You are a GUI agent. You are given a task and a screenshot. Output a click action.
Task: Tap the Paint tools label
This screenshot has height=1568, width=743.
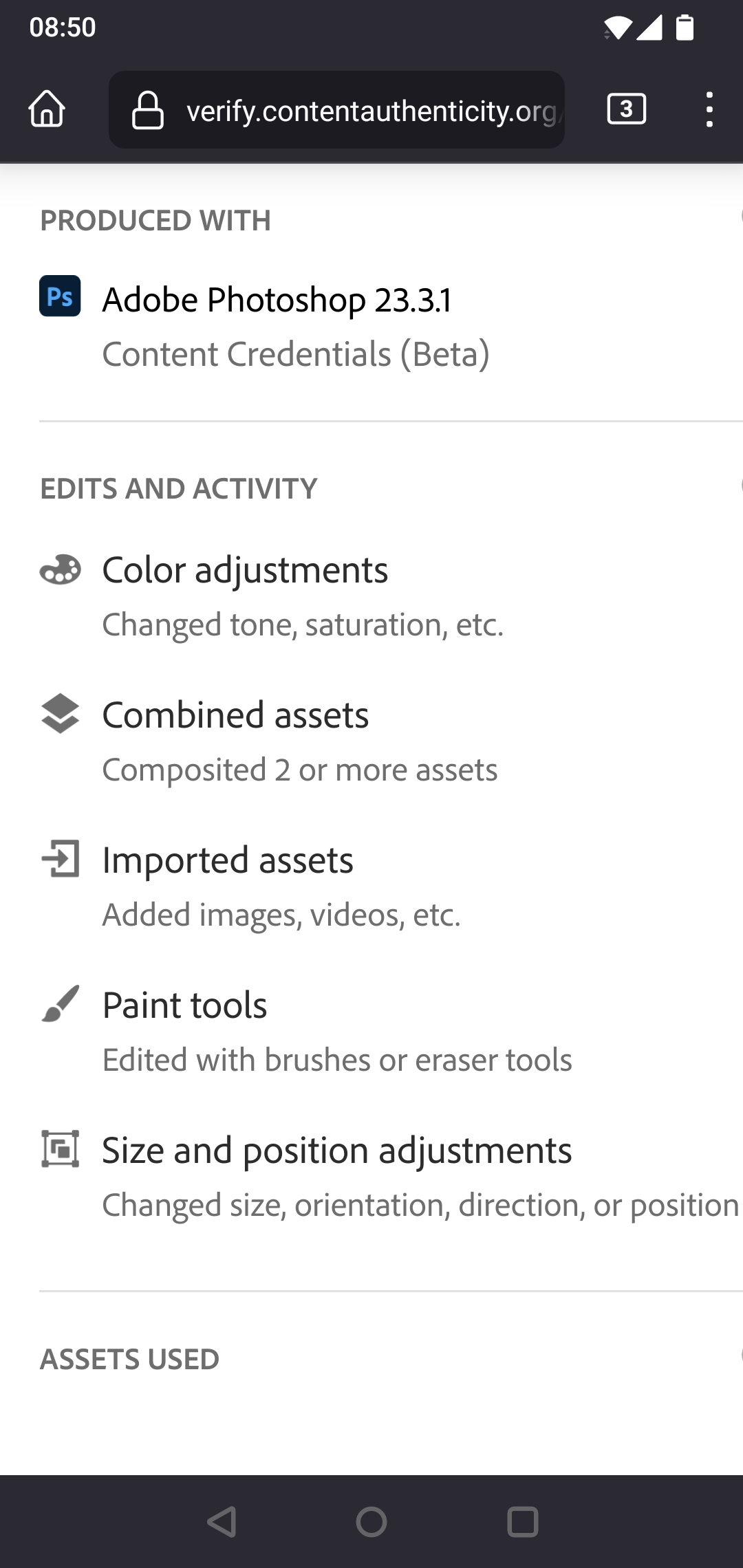(184, 1005)
